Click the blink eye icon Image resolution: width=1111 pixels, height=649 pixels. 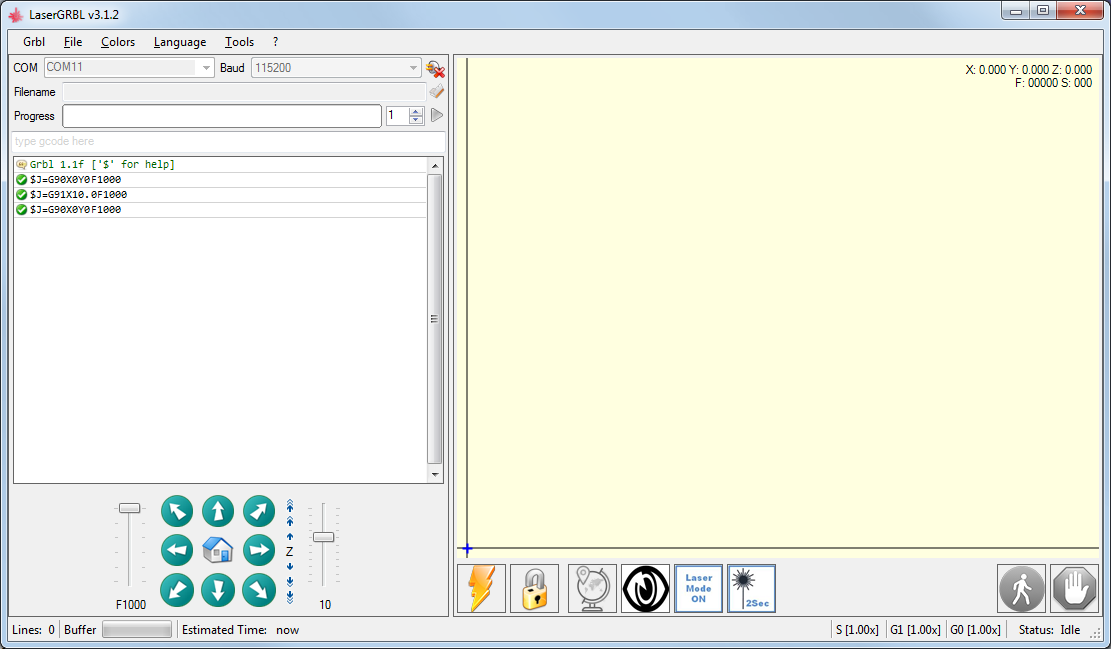(645, 588)
